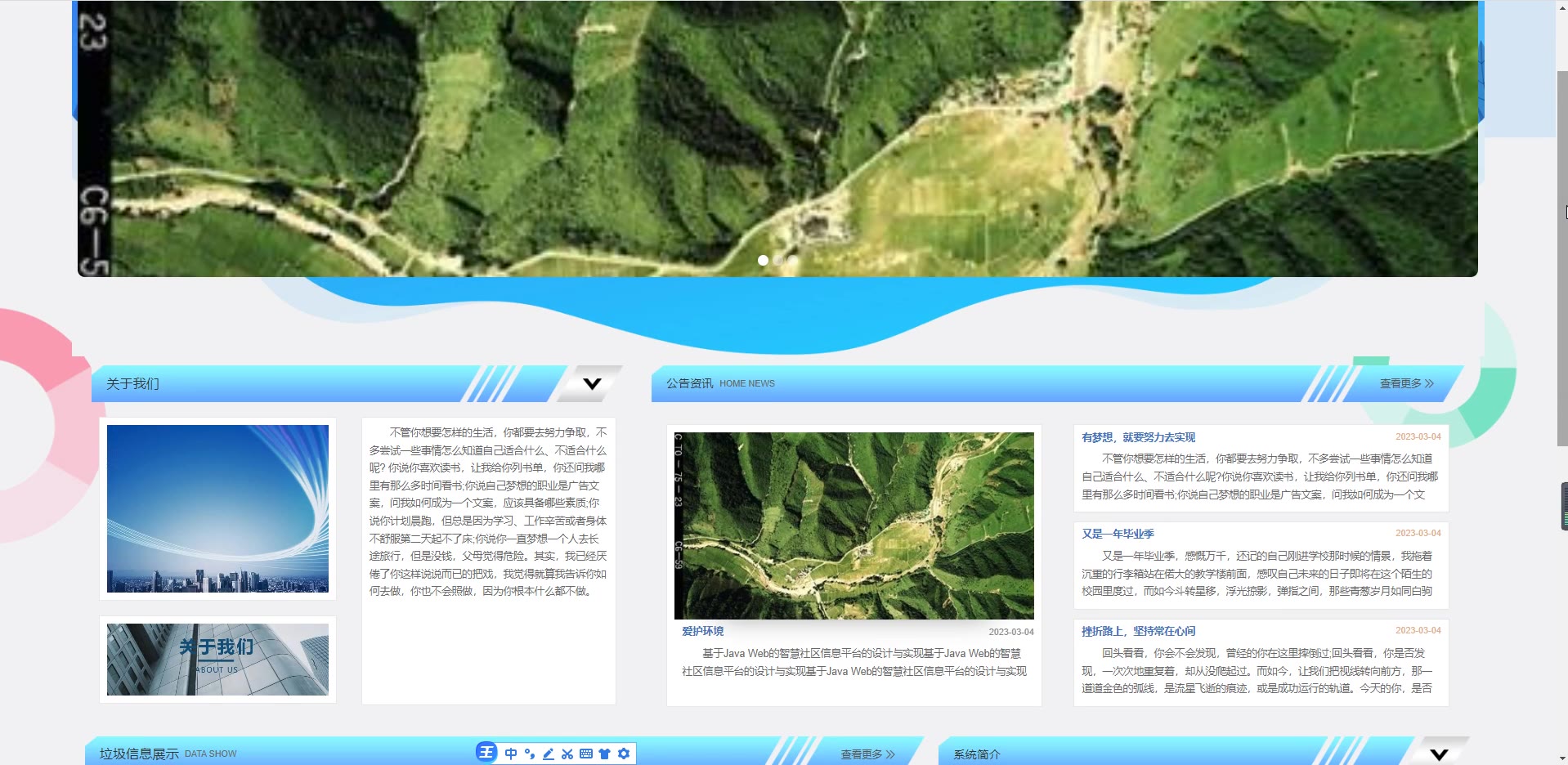
Task: Click the 关于我们 ABOUT US banner image
Action: (217, 660)
